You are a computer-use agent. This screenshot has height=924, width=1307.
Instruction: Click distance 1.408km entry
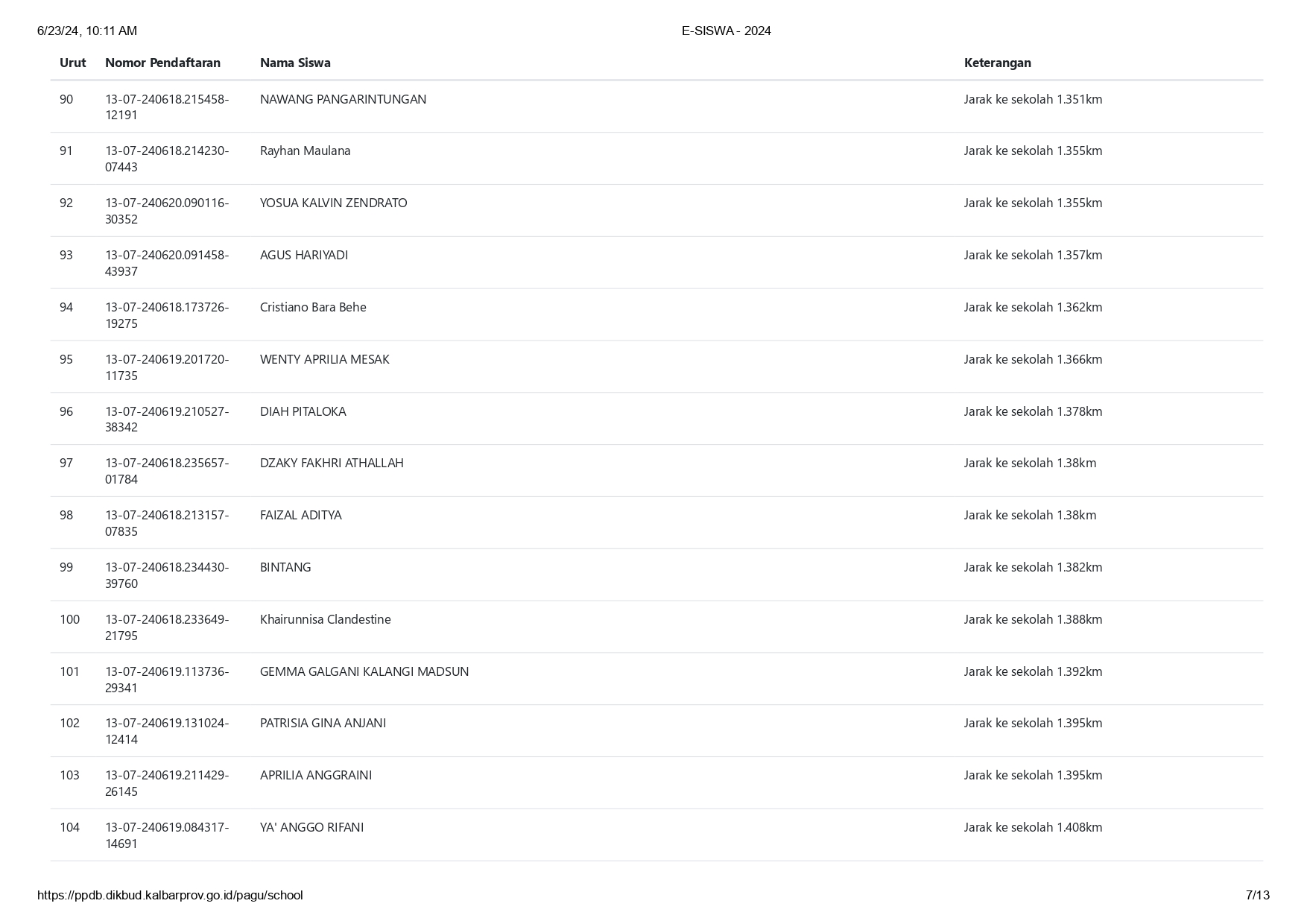click(1033, 827)
